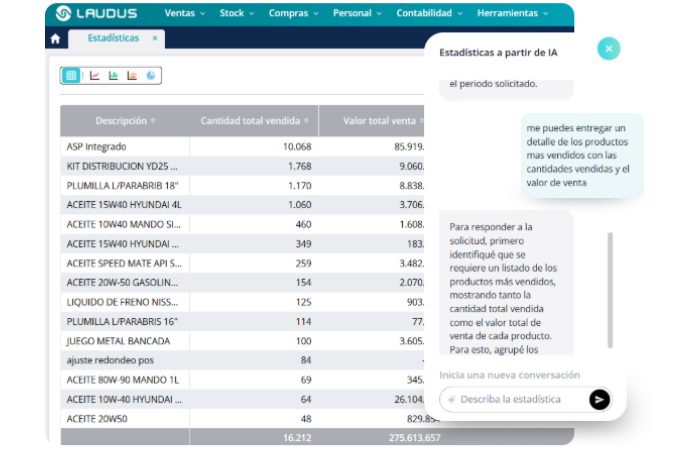Open the Ventas dropdown menu

click(x=185, y=13)
